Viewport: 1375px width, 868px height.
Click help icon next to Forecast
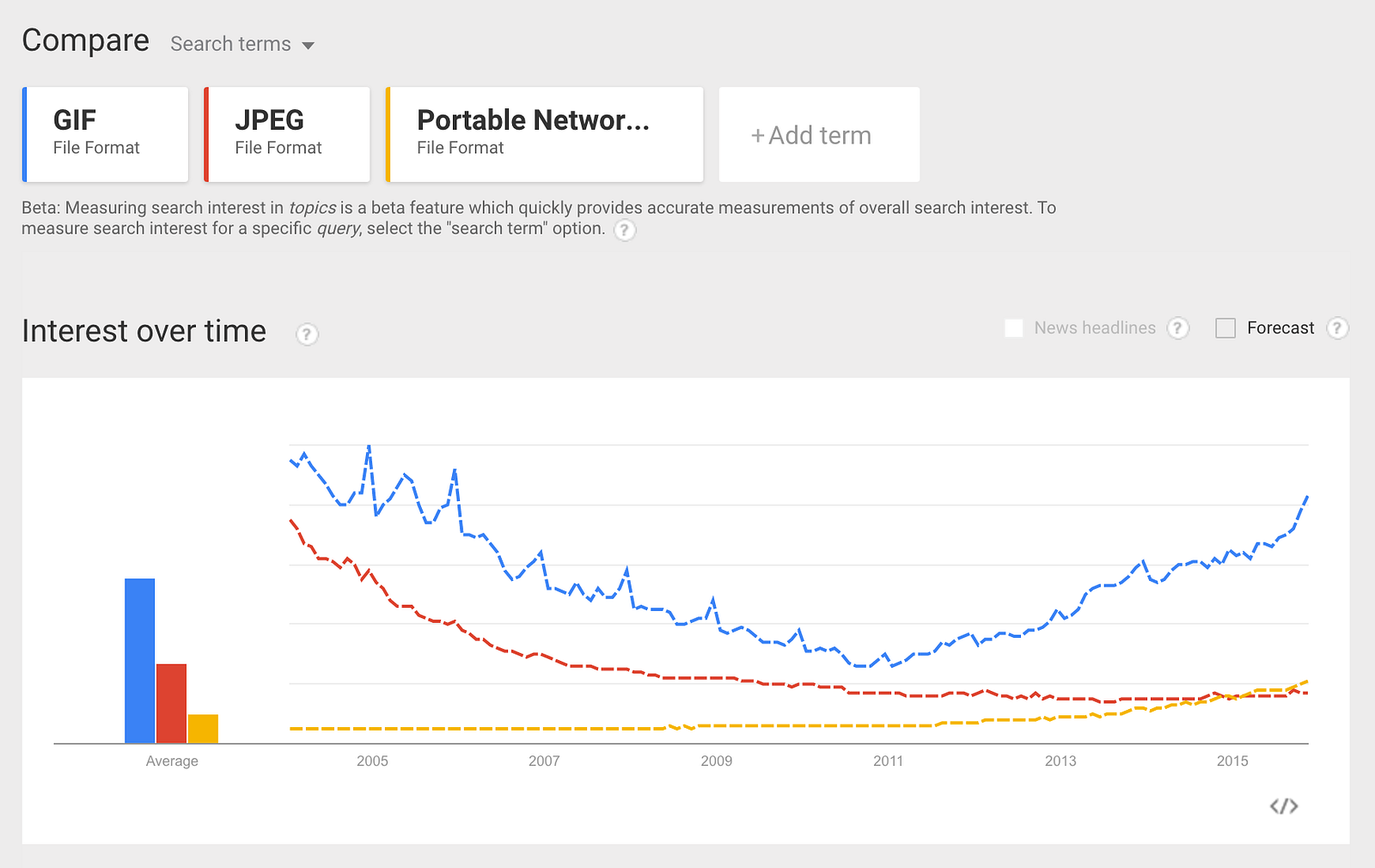[1336, 328]
